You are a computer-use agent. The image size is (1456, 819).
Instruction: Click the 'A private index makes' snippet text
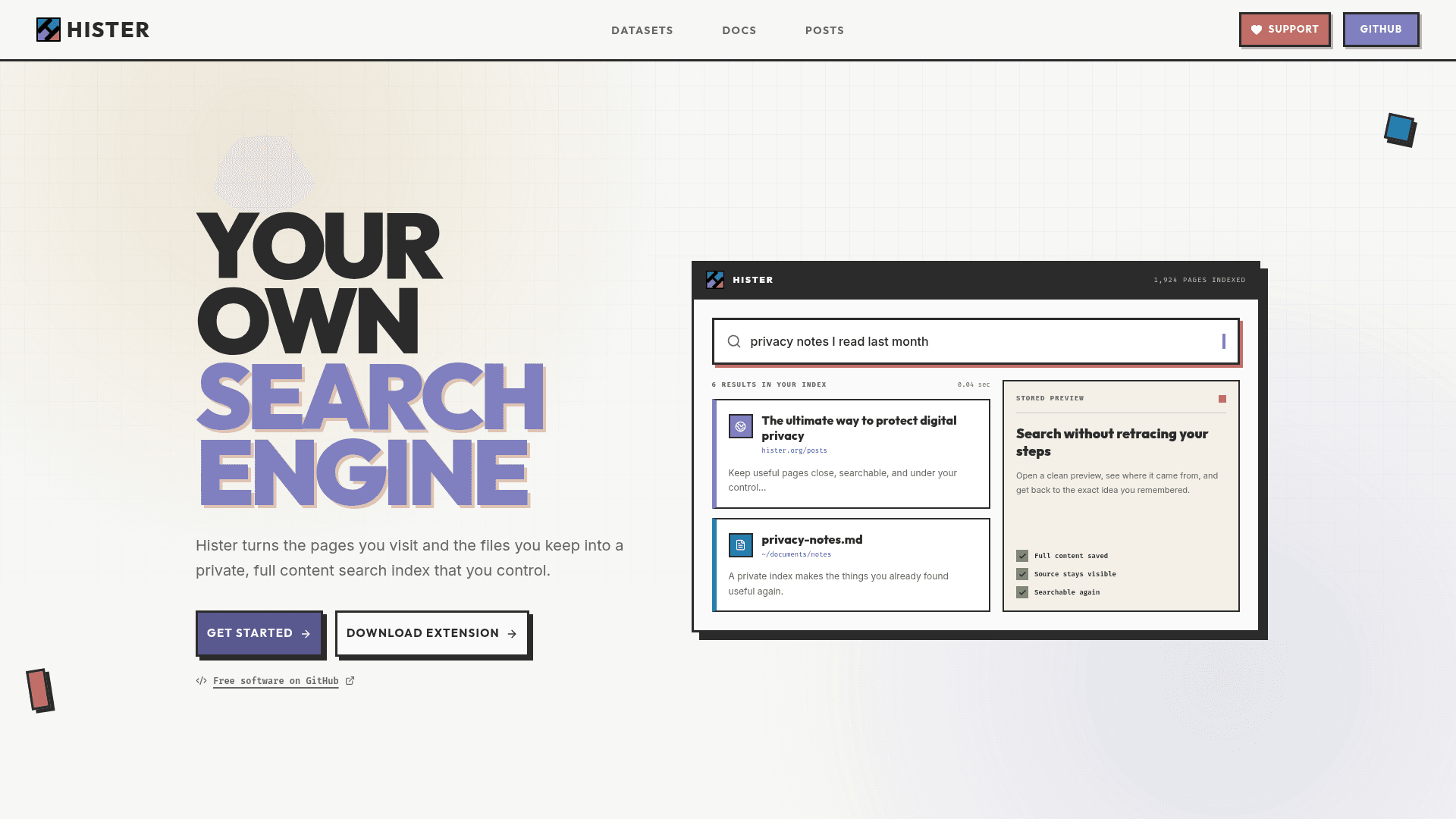pos(838,584)
